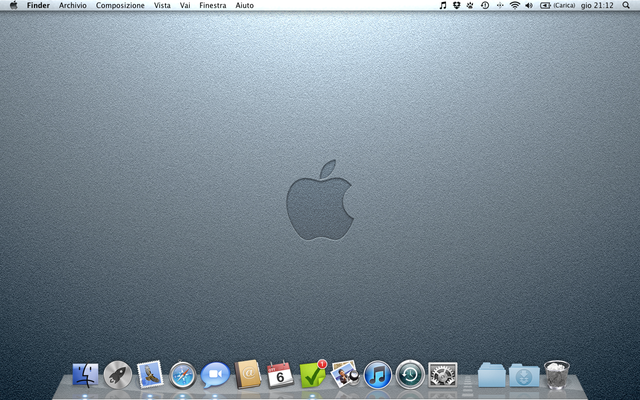This screenshot has width=640, height=400.
Task: Open the Vista menu
Action: pos(162,5)
